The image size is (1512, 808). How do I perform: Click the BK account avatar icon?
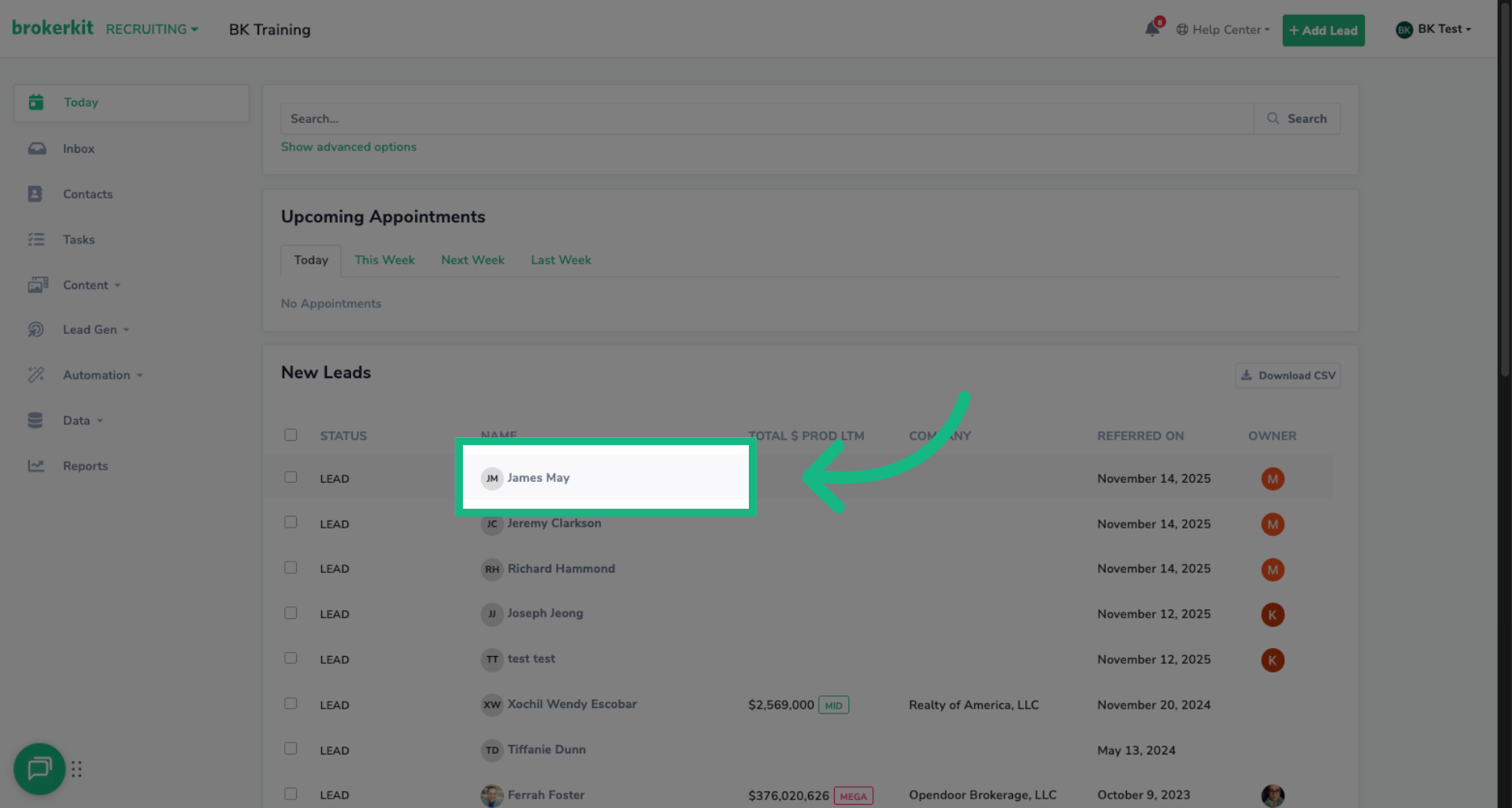[1404, 30]
